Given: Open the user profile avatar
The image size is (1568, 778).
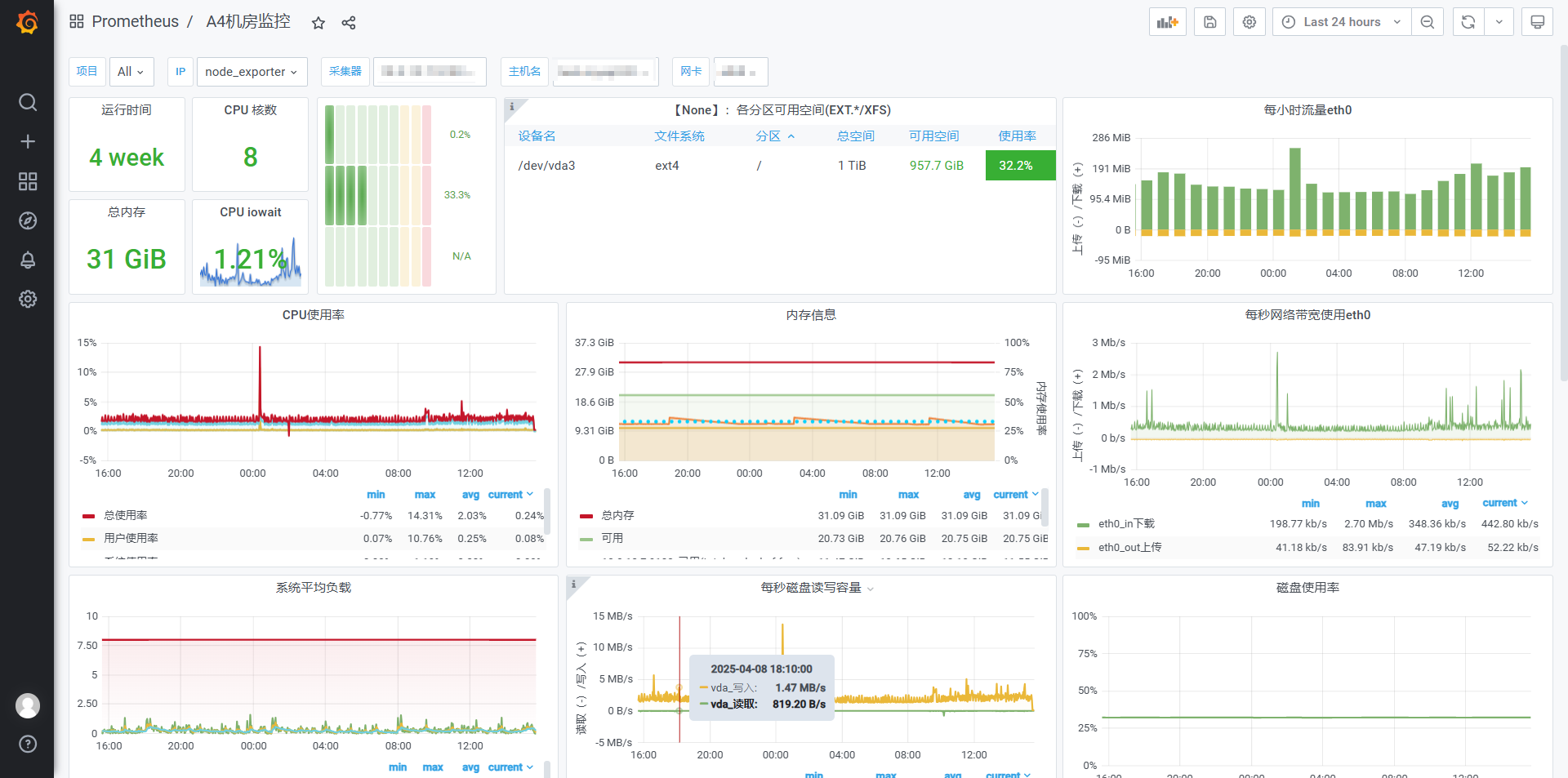Looking at the screenshot, I should pyautogui.click(x=28, y=705).
